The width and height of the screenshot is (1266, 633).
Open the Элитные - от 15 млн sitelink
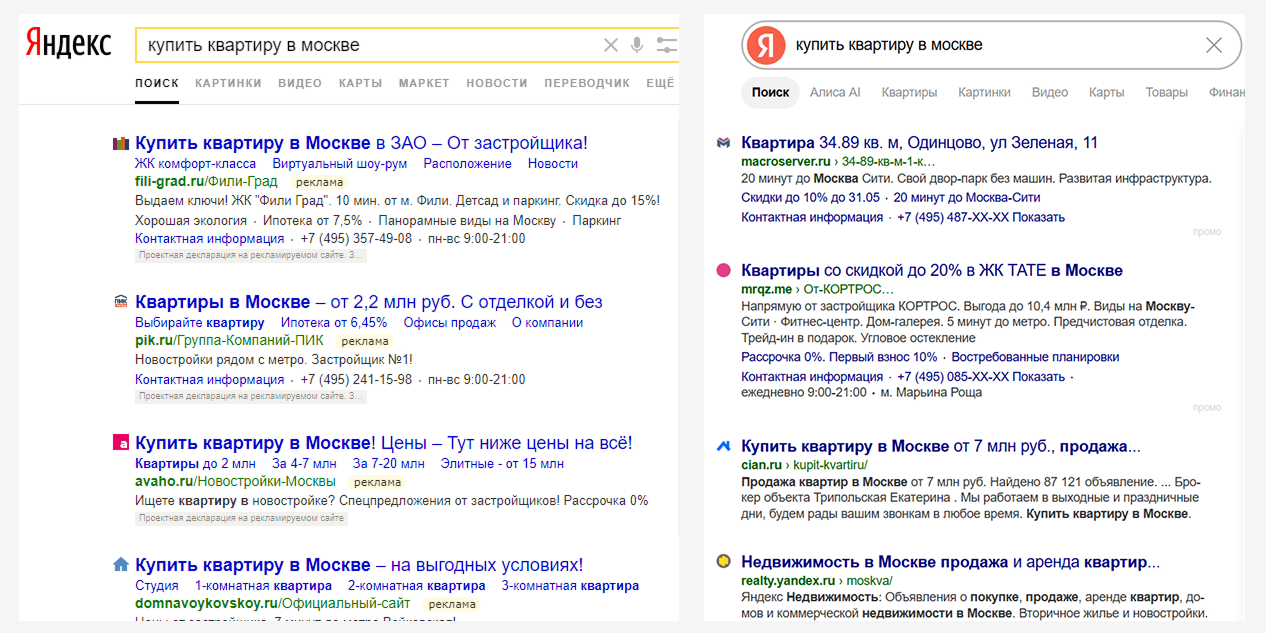[x=502, y=463]
